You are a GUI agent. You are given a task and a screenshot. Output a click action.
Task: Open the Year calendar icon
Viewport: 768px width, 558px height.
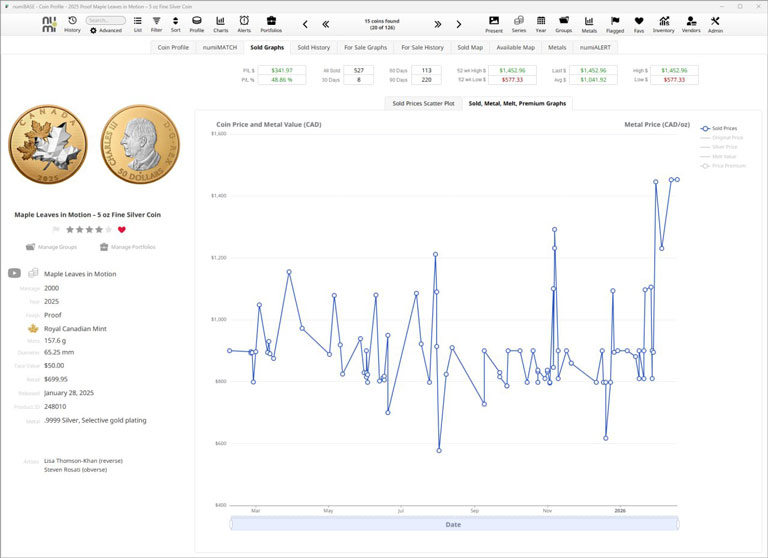point(541,24)
